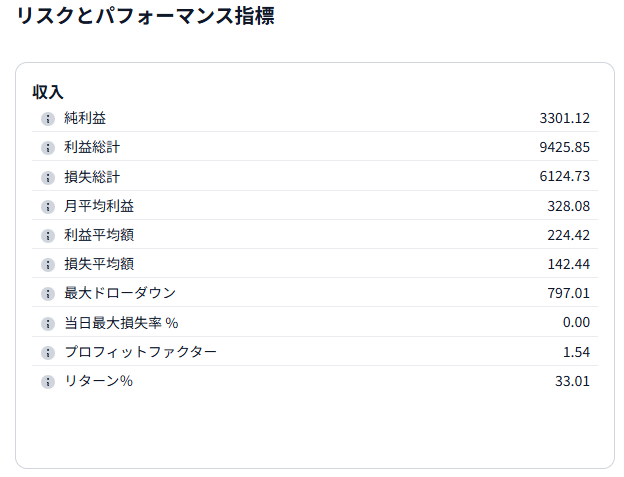Click the info icon beside 当日最大損失率 %
The width and height of the screenshot is (624, 477).
point(47,323)
